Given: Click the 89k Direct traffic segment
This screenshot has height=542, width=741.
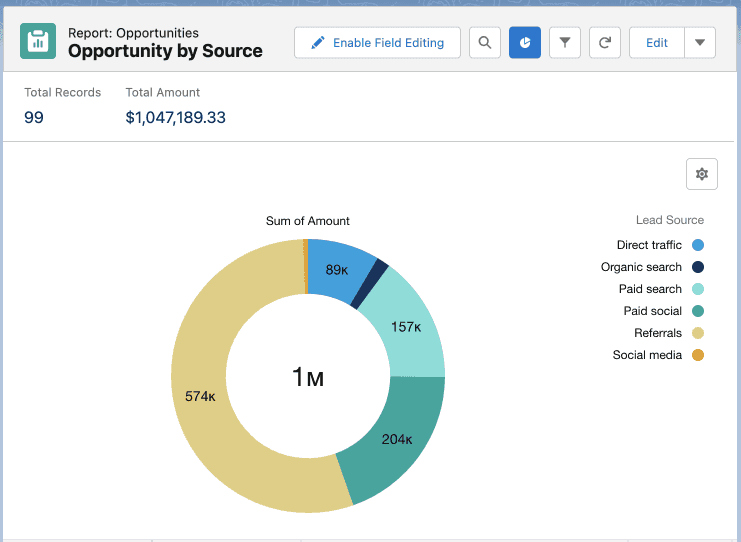Looking at the screenshot, I should pyautogui.click(x=336, y=269).
